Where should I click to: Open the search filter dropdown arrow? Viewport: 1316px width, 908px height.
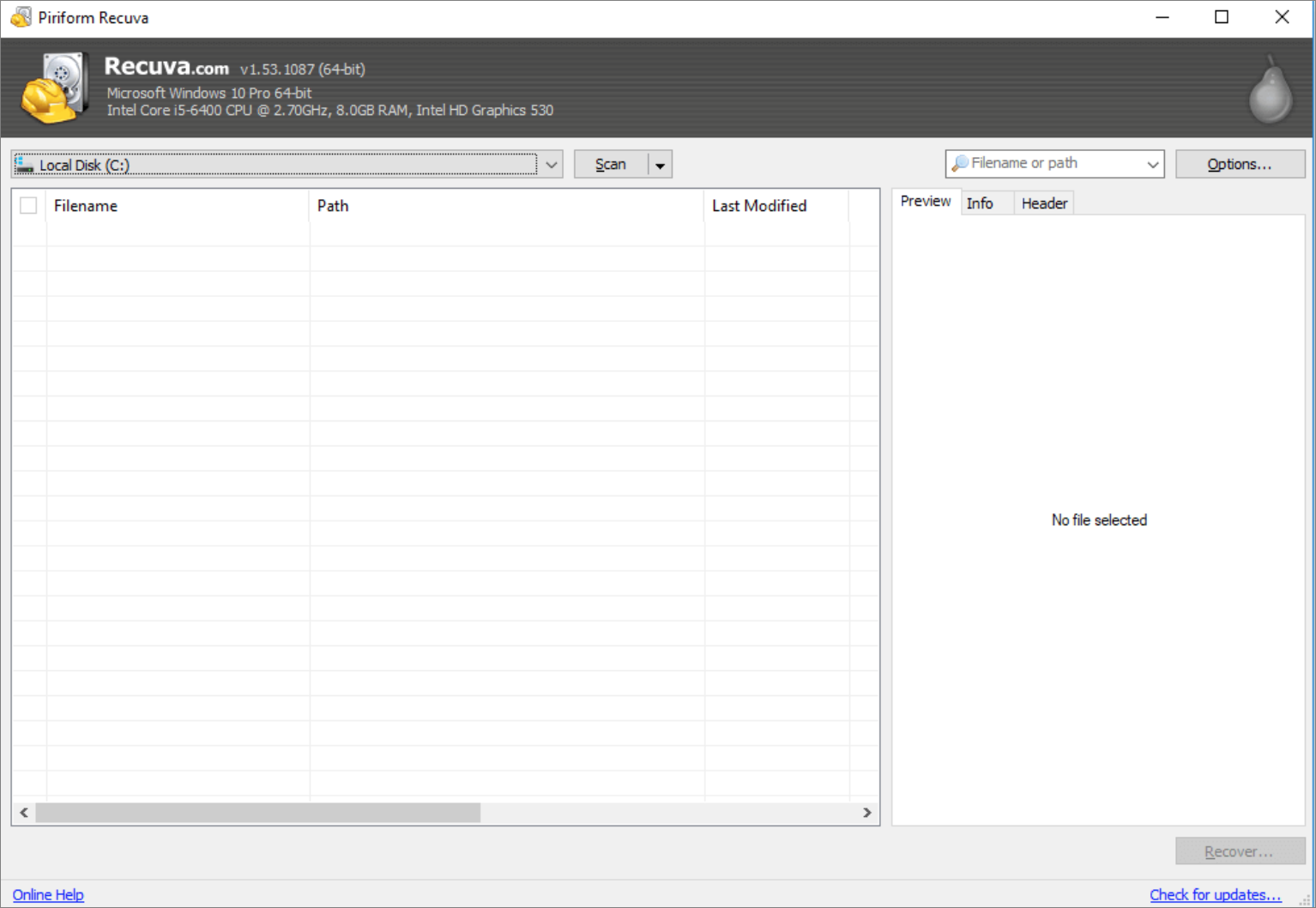point(1154,163)
